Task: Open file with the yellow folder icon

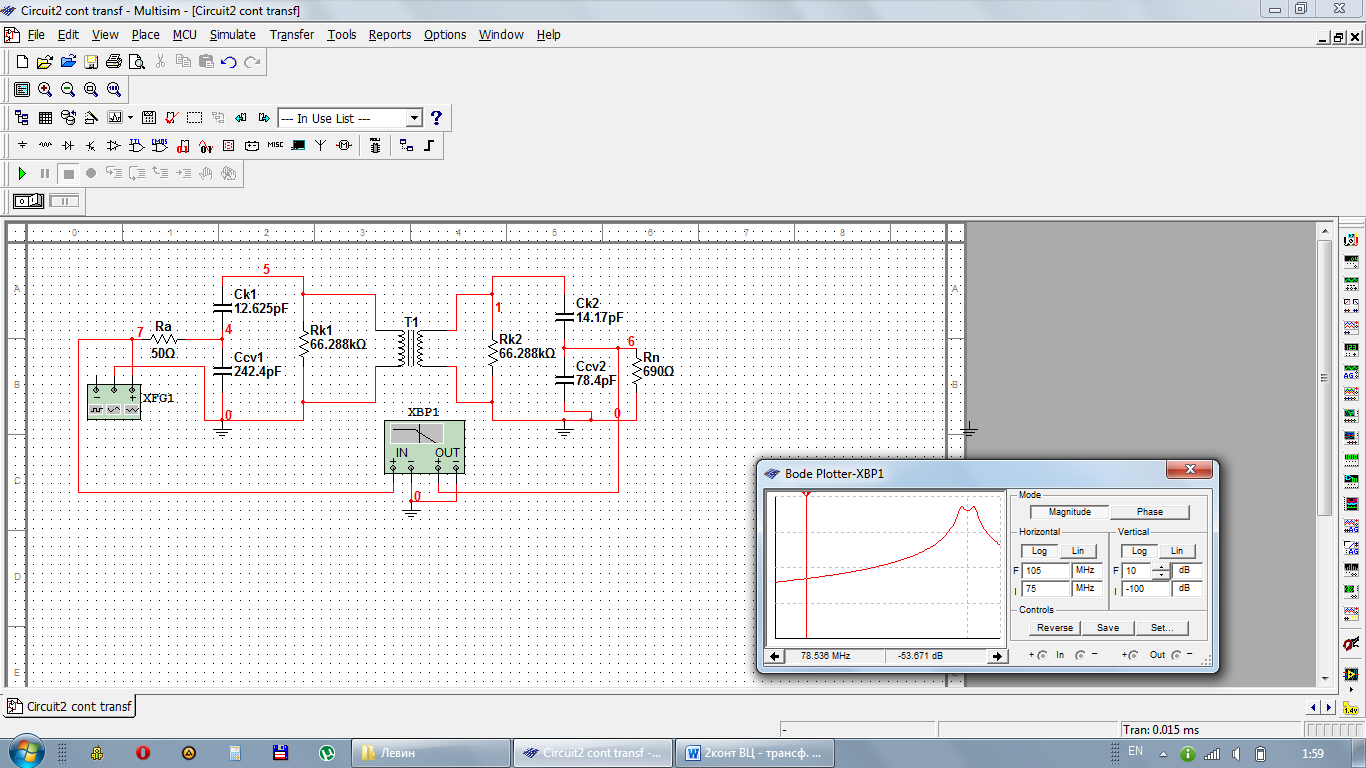Action: coord(45,62)
